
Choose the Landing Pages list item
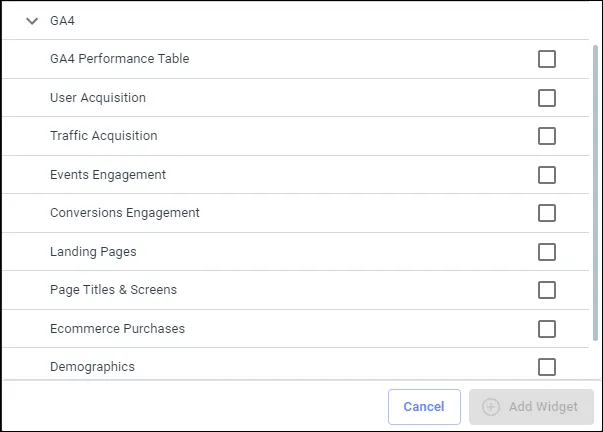pos(295,252)
